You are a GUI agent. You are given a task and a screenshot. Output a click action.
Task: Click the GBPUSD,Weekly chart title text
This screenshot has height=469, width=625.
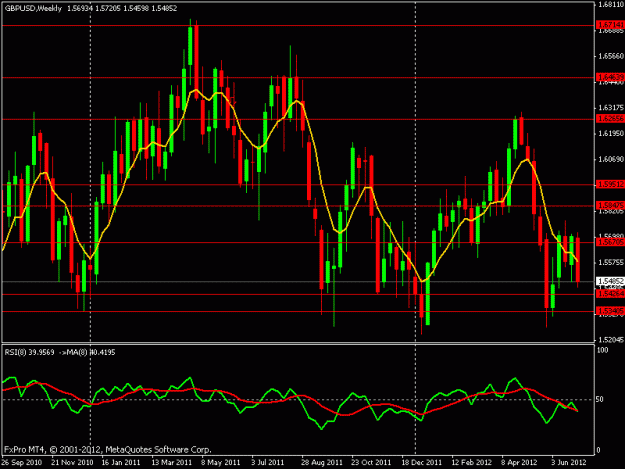(33, 8)
